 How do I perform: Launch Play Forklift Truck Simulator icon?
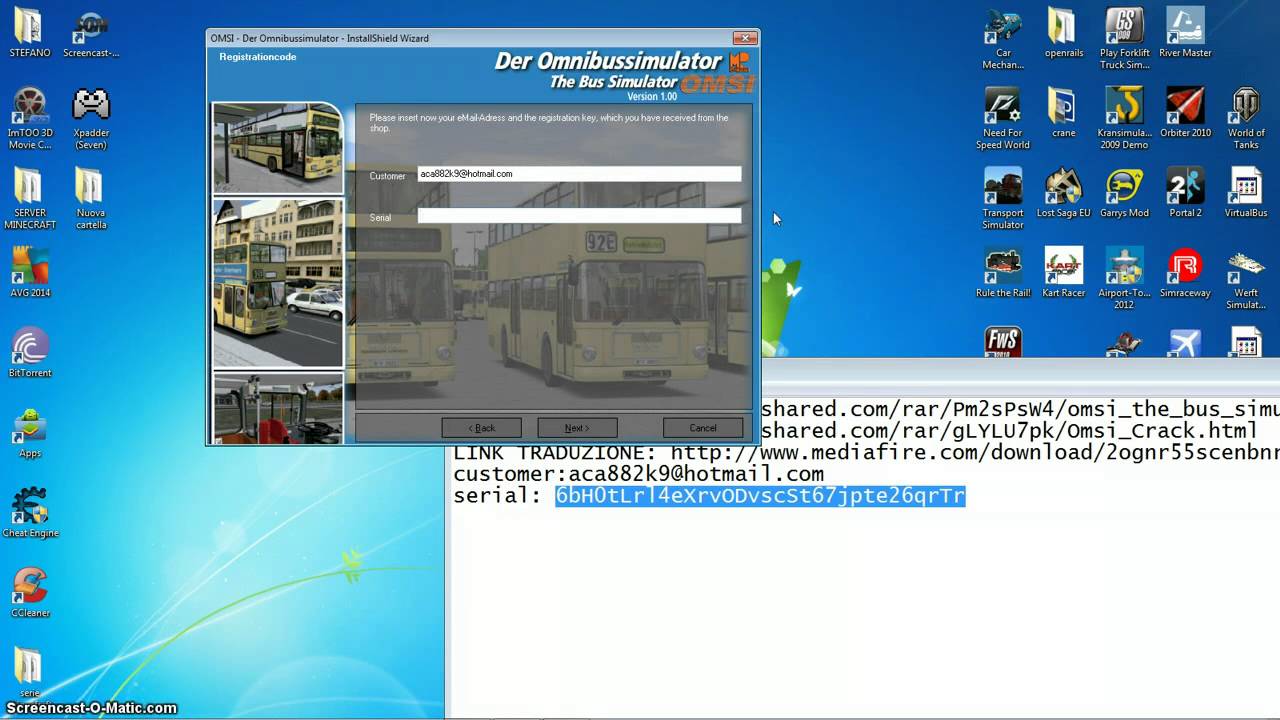point(1124,39)
